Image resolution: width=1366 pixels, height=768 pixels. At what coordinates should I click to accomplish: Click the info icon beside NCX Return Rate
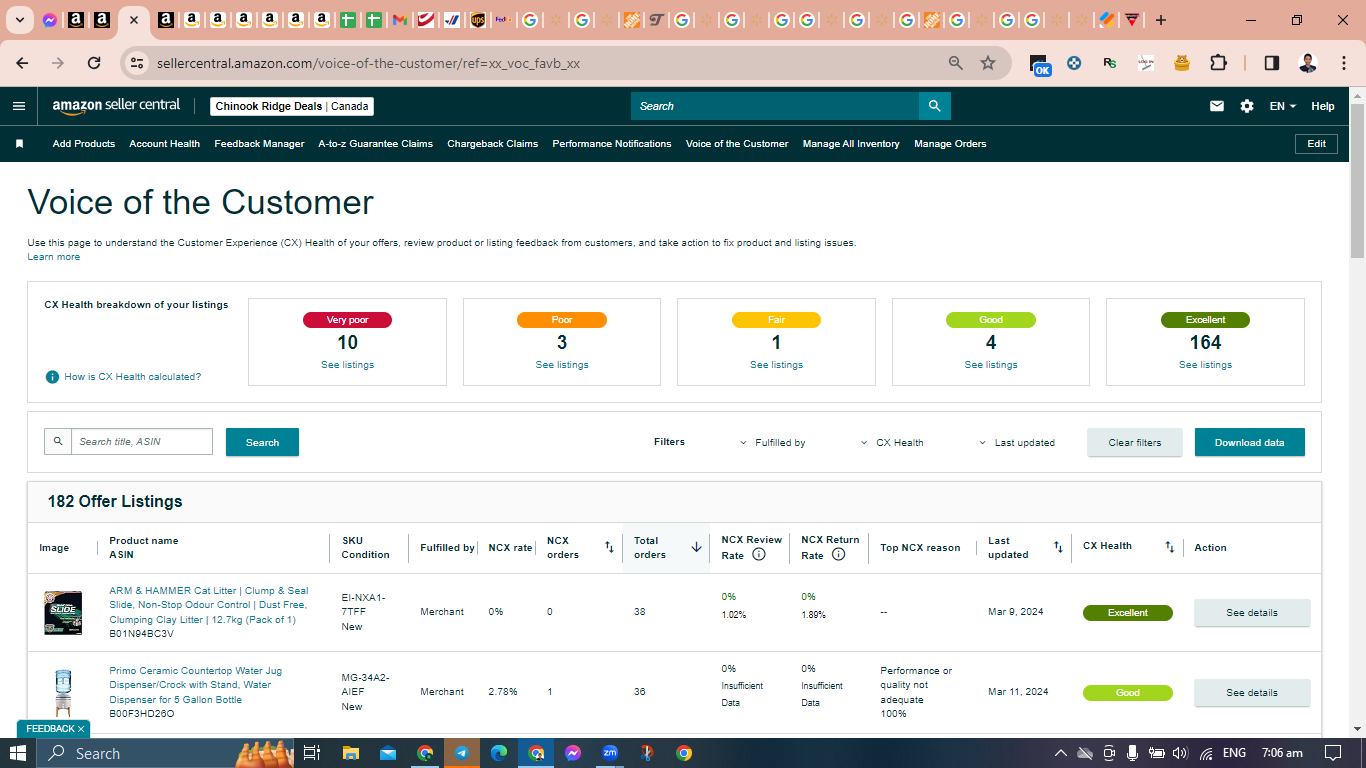[x=838, y=554]
